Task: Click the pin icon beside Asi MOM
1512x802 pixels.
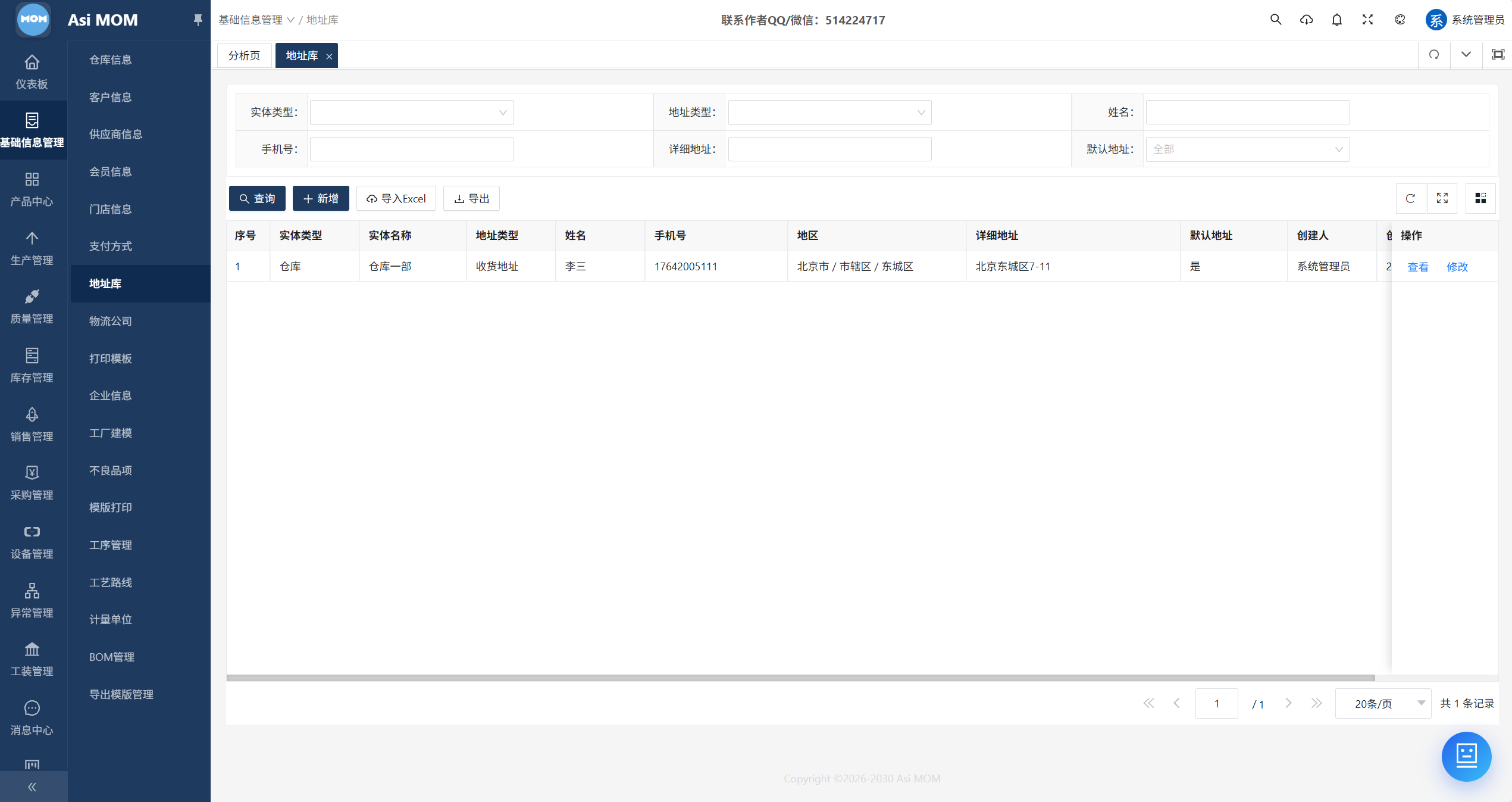Action: coord(198,20)
